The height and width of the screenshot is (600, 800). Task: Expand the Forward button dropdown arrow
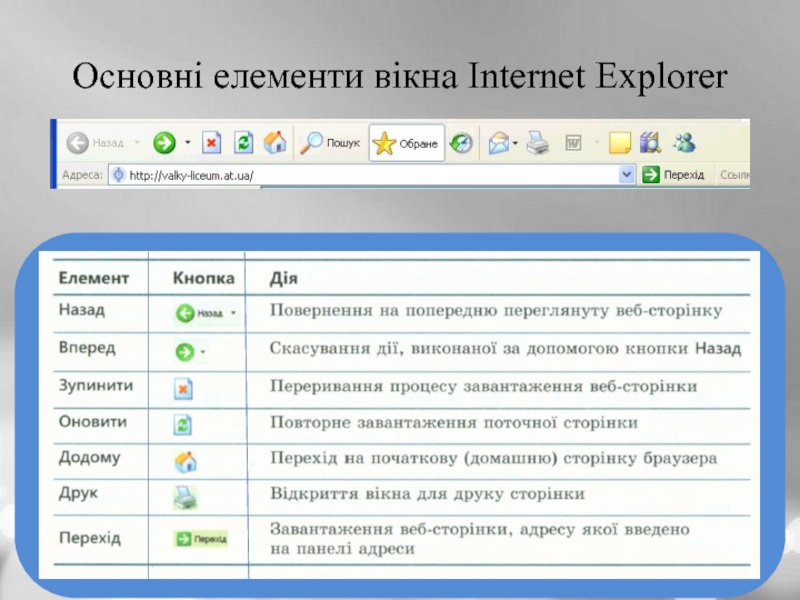pos(186,143)
